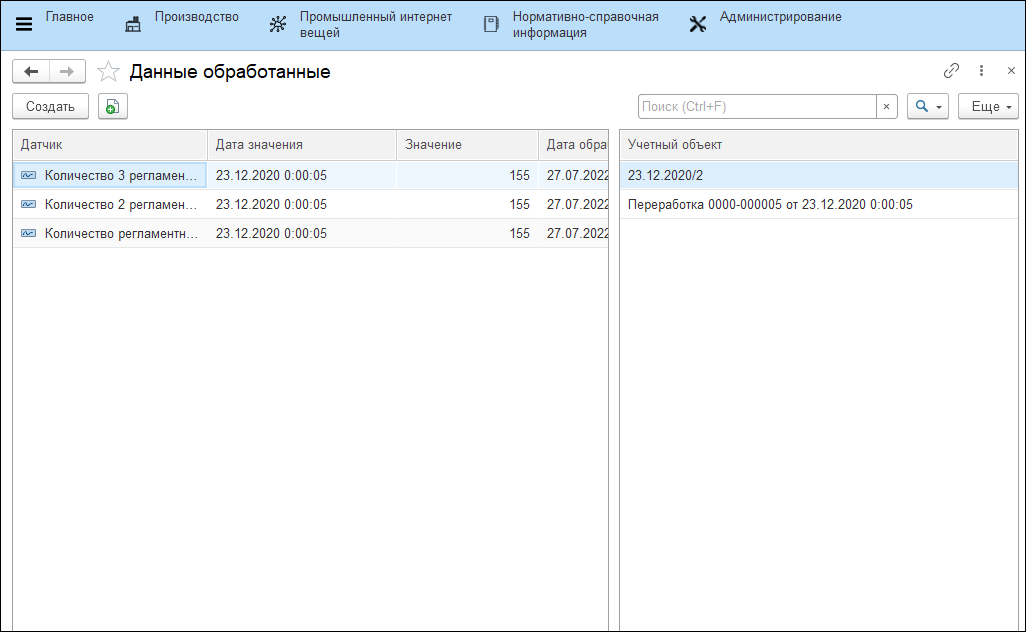Screen dimensions: 1026x632
Task: Sort by the Датчик column header
Action: 108,145
